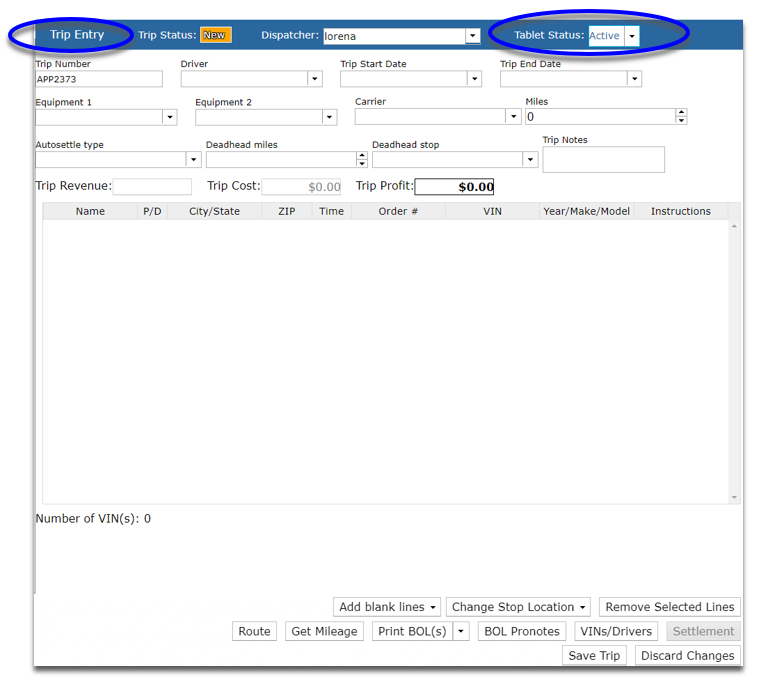Decrease Deadhead miles with down arrow
The height and width of the screenshot is (679, 762).
click(362, 163)
